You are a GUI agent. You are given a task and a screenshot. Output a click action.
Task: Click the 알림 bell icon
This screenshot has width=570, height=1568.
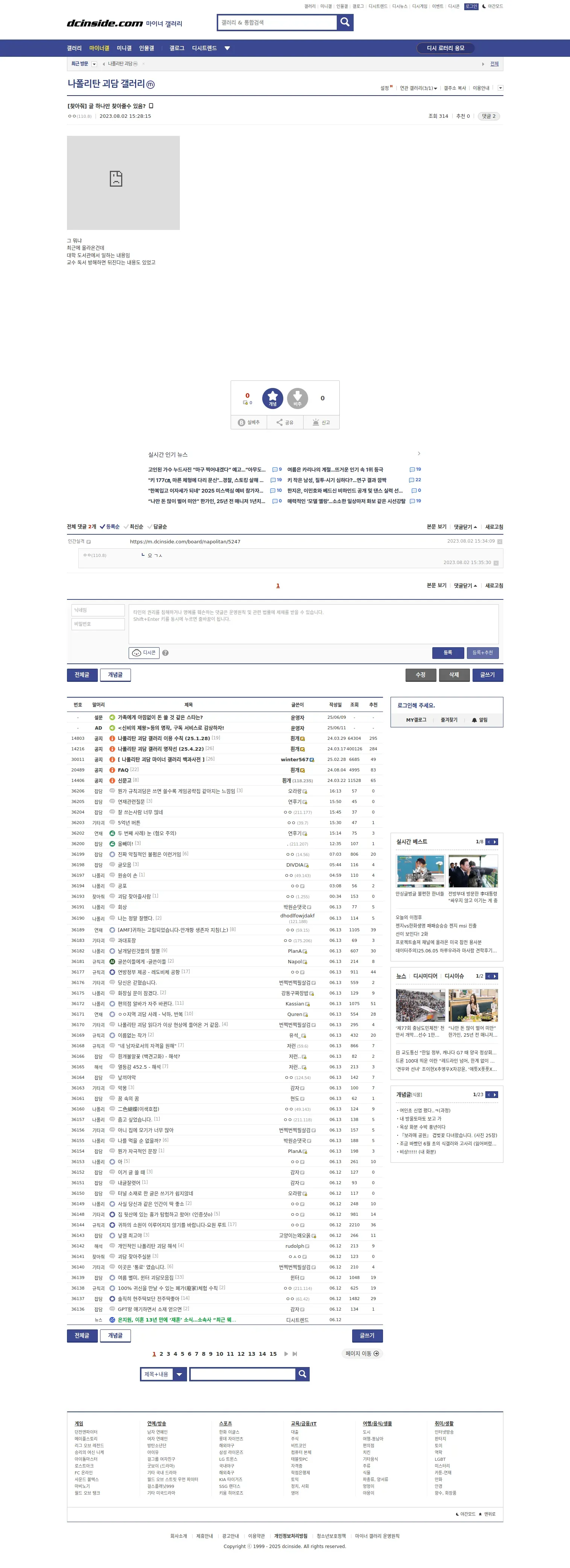click(474, 720)
